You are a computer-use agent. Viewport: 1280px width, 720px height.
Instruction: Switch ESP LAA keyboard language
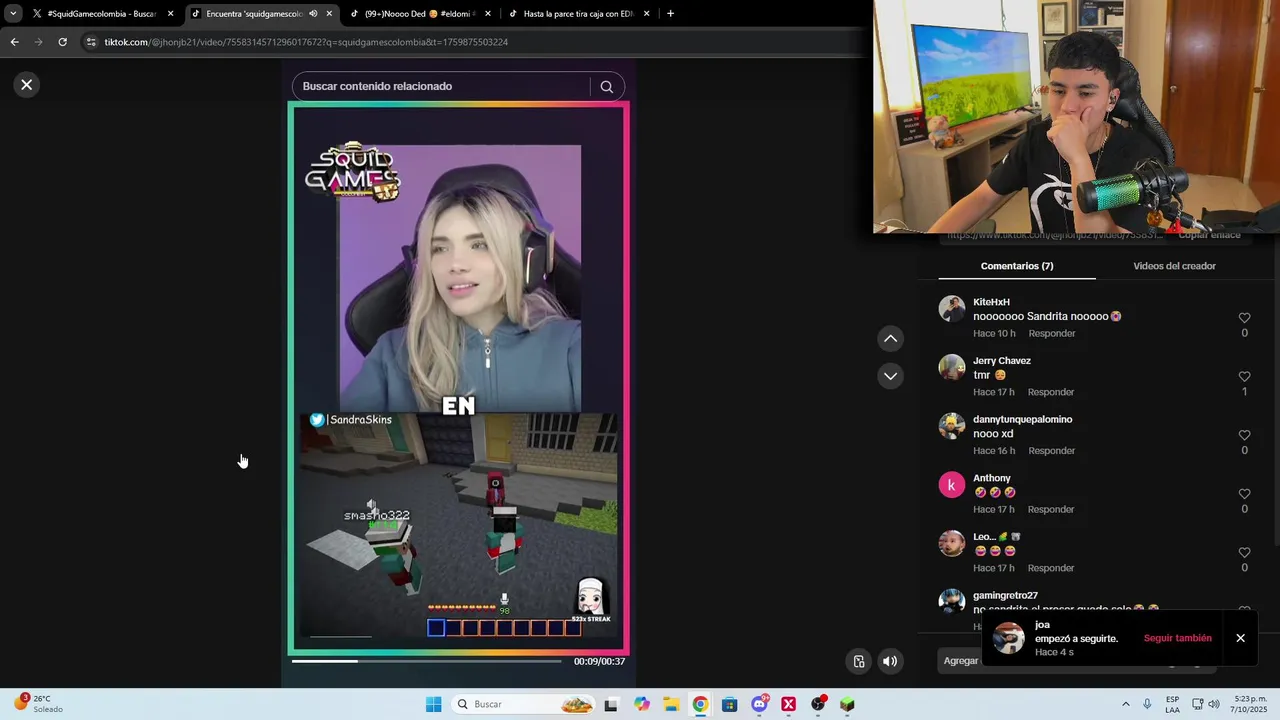(x=1172, y=704)
